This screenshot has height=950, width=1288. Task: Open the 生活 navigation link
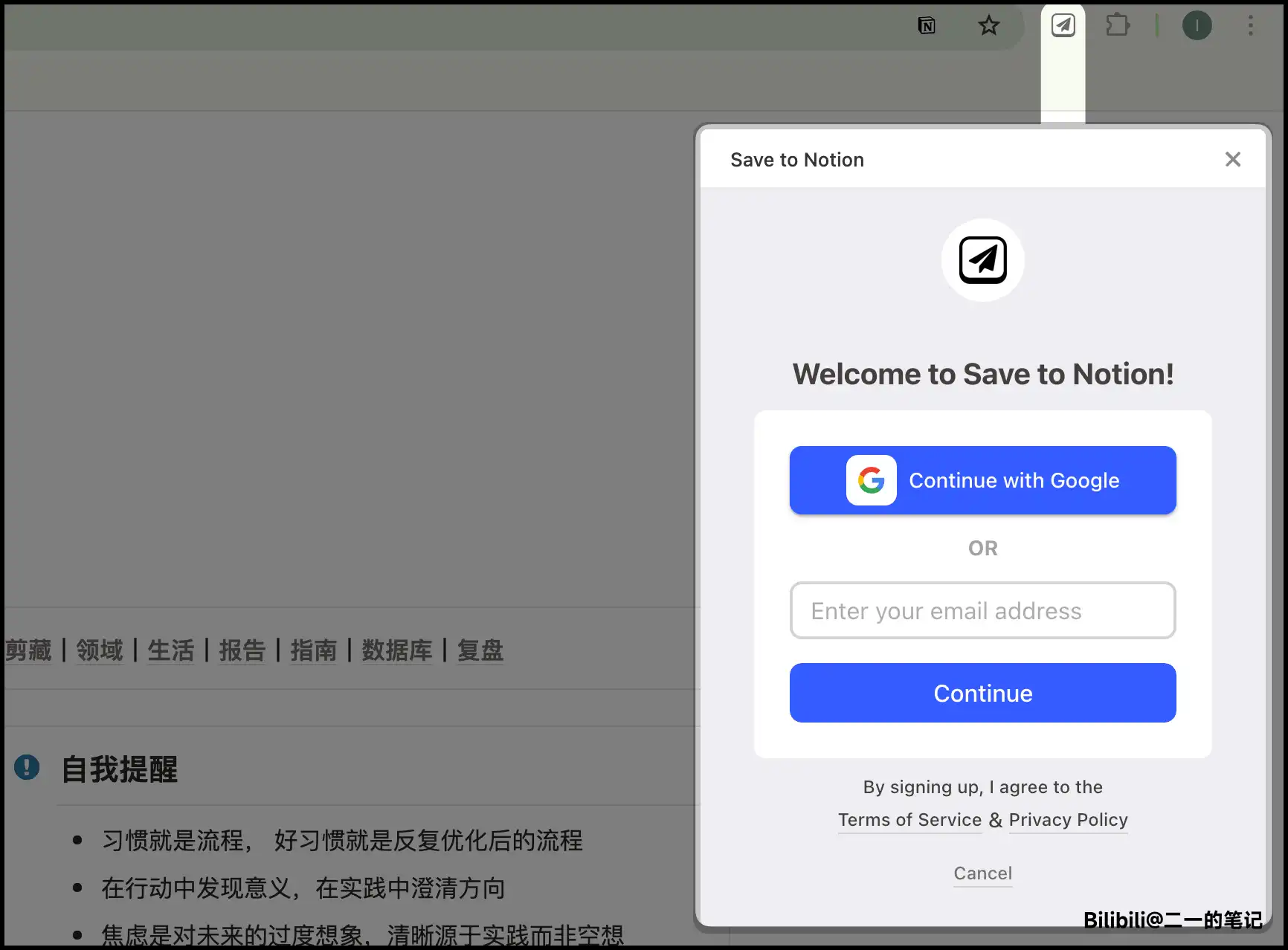click(170, 650)
